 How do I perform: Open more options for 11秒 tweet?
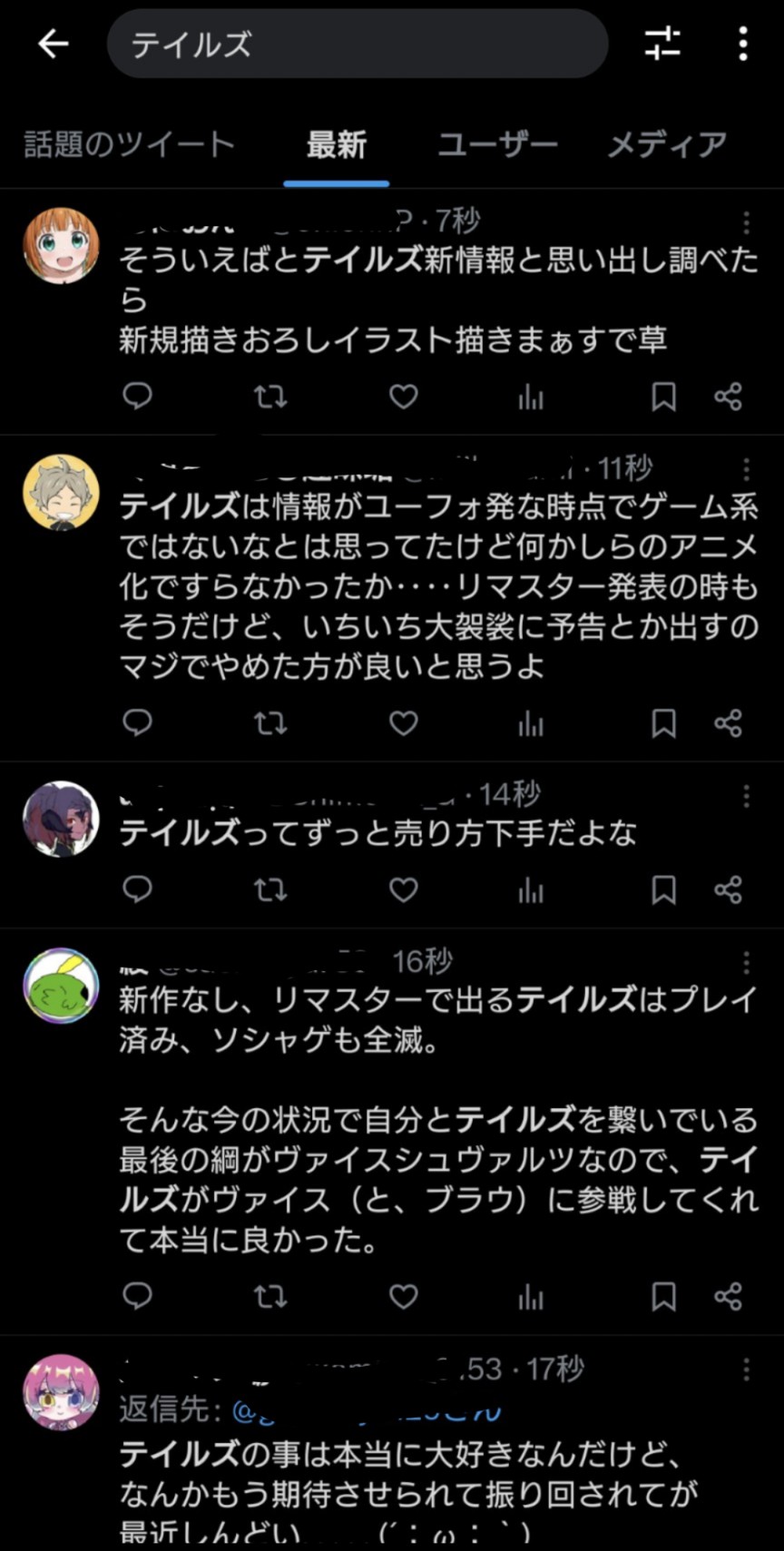click(x=746, y=469)
